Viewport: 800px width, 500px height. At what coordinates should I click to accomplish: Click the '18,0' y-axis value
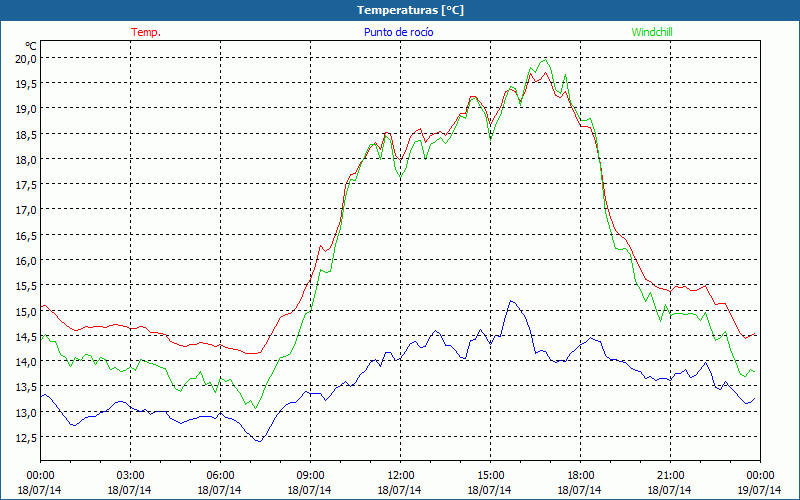(x=26, y=159)
